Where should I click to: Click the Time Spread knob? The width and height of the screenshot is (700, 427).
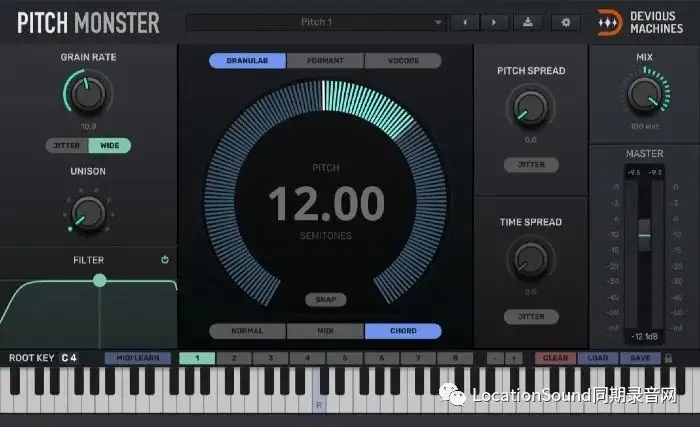pos(530,260)
